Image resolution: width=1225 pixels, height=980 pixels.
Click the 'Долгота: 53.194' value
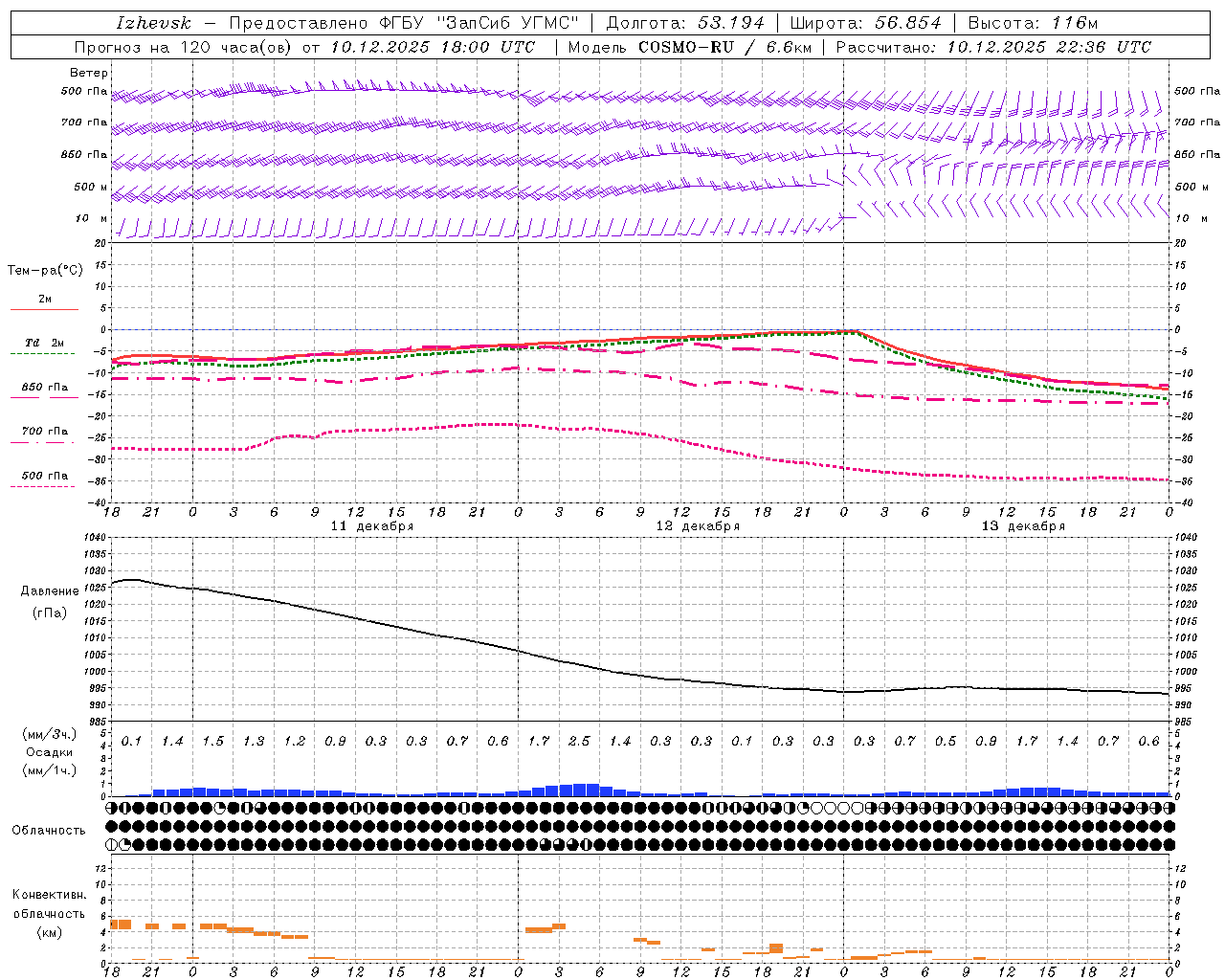click(x=685, y=23)
